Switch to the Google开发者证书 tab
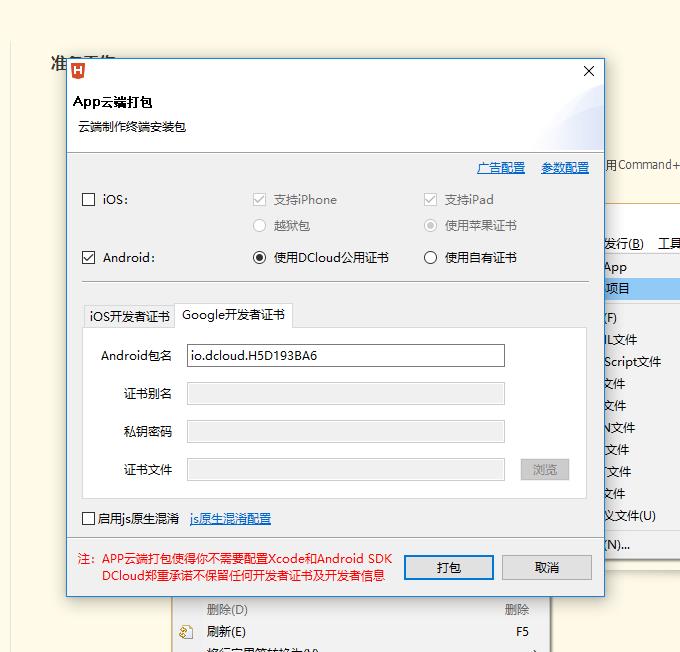680x652 pixels. tap(233, 315)
